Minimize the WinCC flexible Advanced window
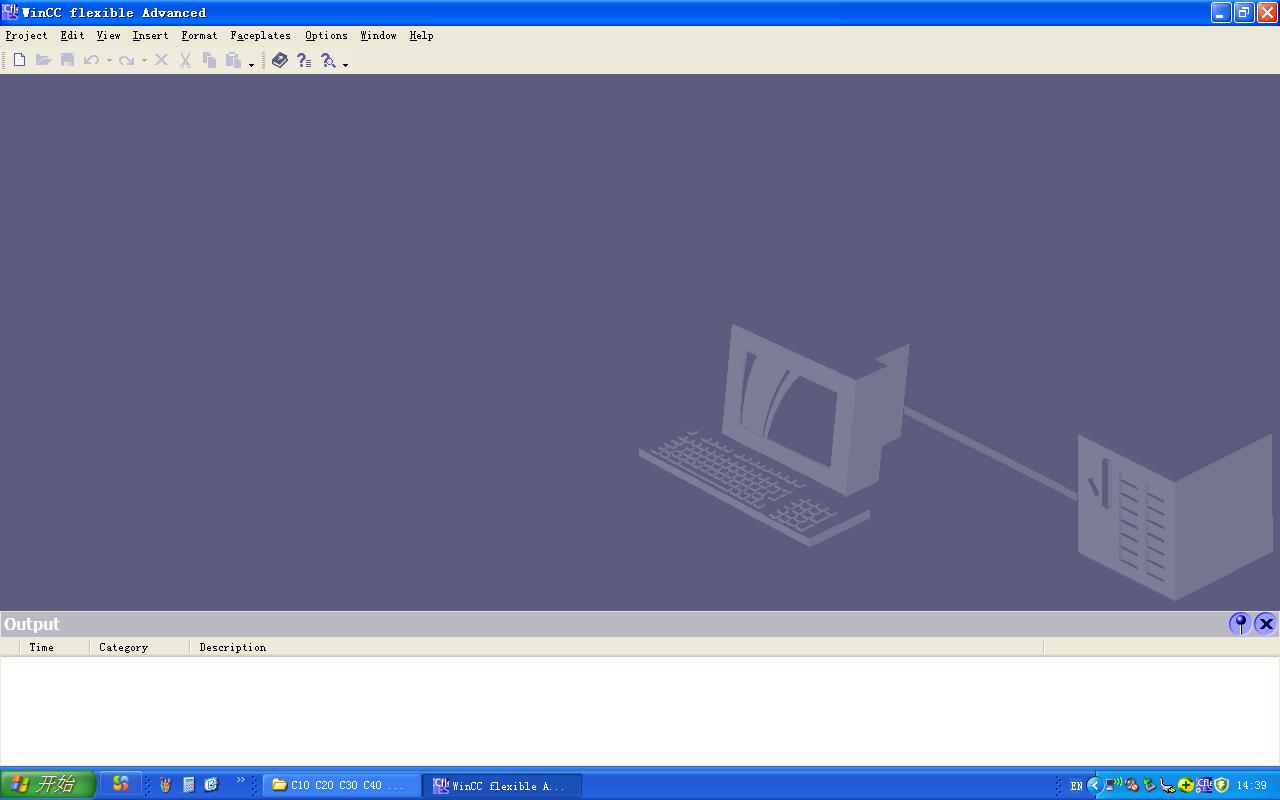 click(x=1221, y=12)
